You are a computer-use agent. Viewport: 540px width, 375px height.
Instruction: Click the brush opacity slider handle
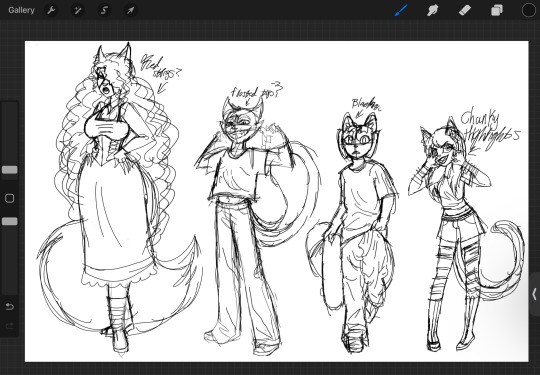pyautogui.click(x=10, y=221)
